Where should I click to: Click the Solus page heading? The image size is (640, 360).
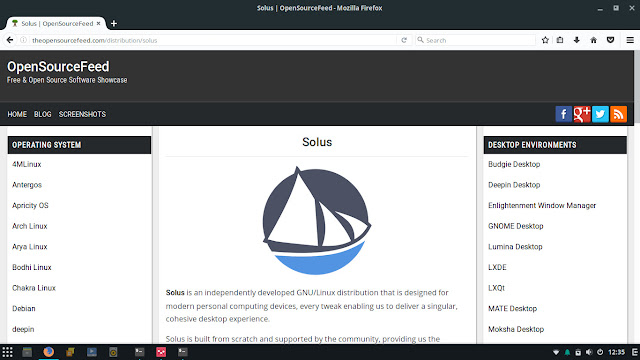point(317,142)
